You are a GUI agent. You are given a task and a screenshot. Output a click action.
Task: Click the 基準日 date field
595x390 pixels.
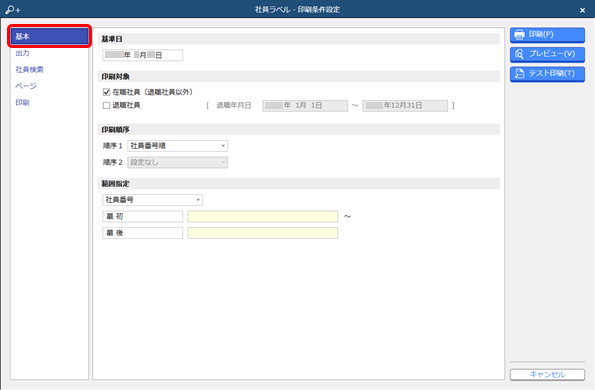click(142, 55)
